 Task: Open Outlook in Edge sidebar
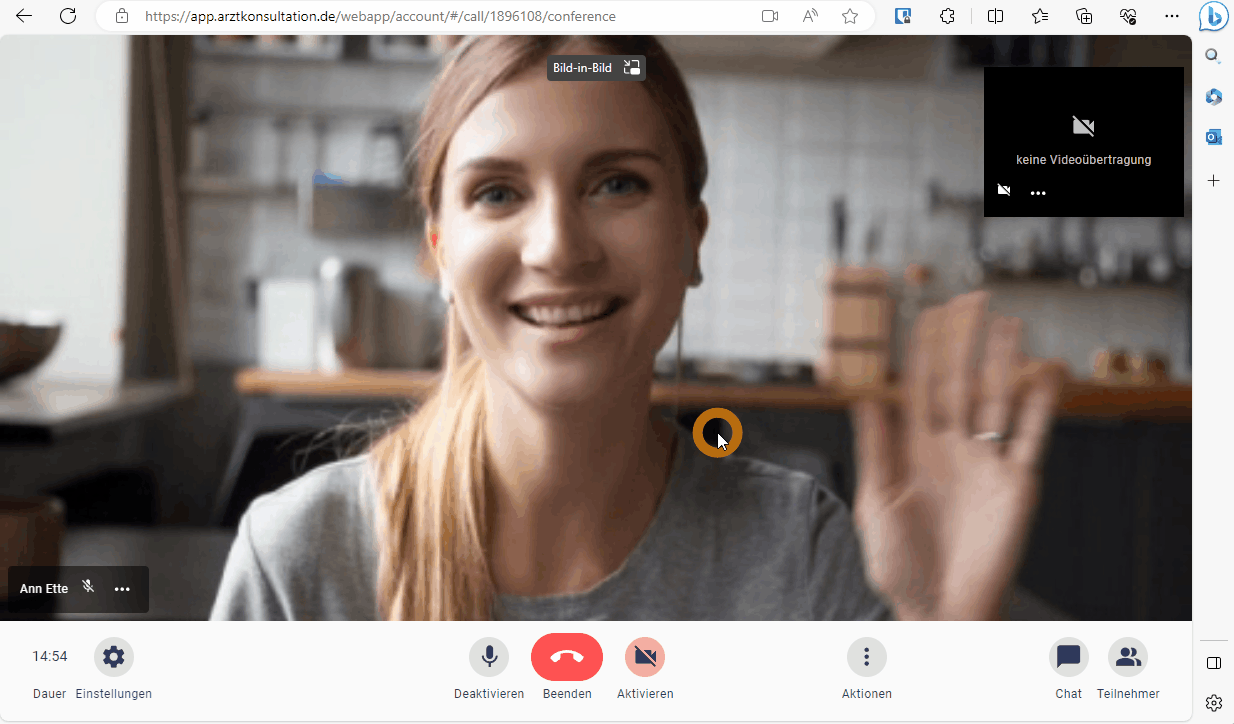[1214, 137]
